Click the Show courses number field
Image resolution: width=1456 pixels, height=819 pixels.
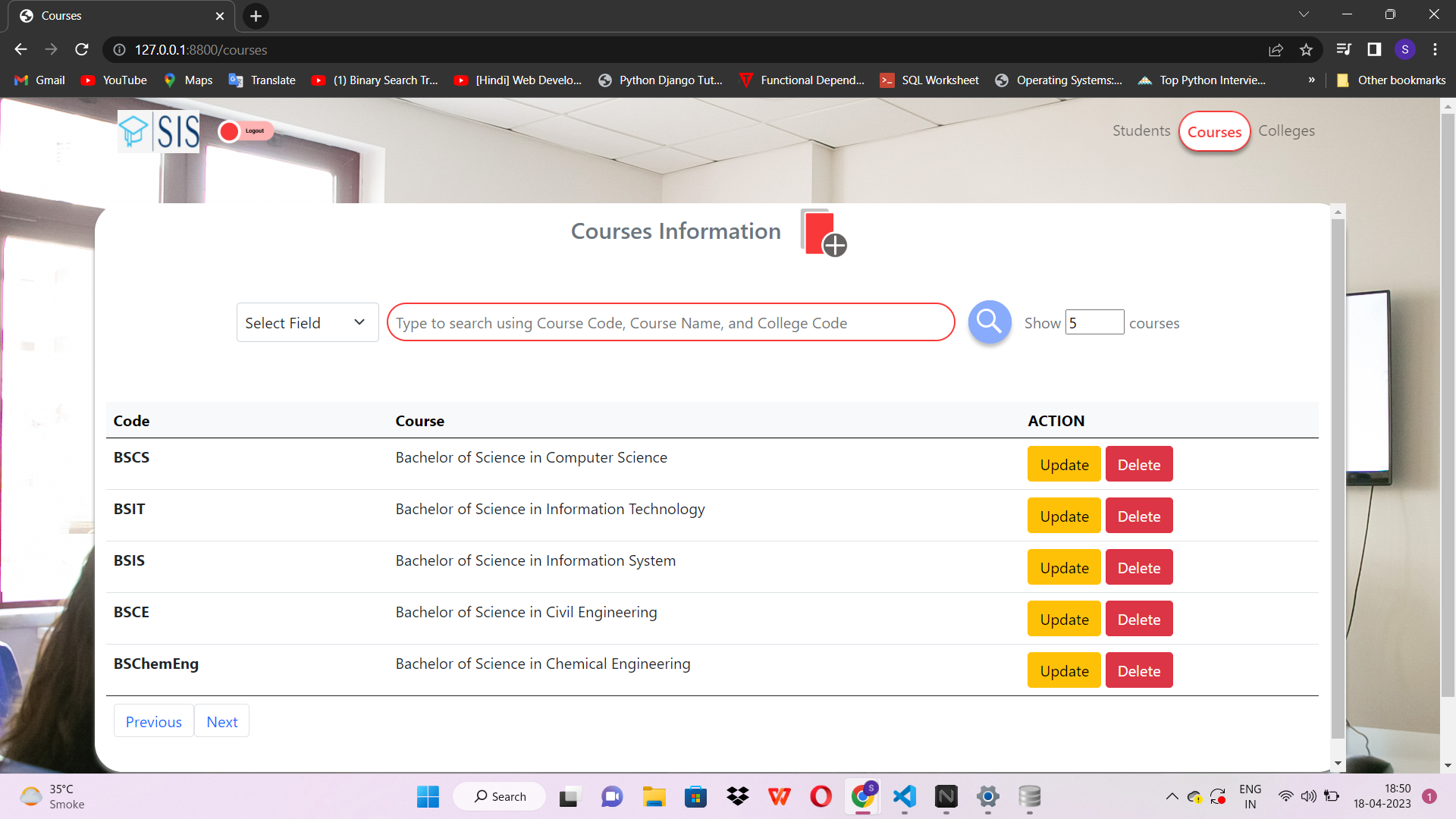(1094, 322)
